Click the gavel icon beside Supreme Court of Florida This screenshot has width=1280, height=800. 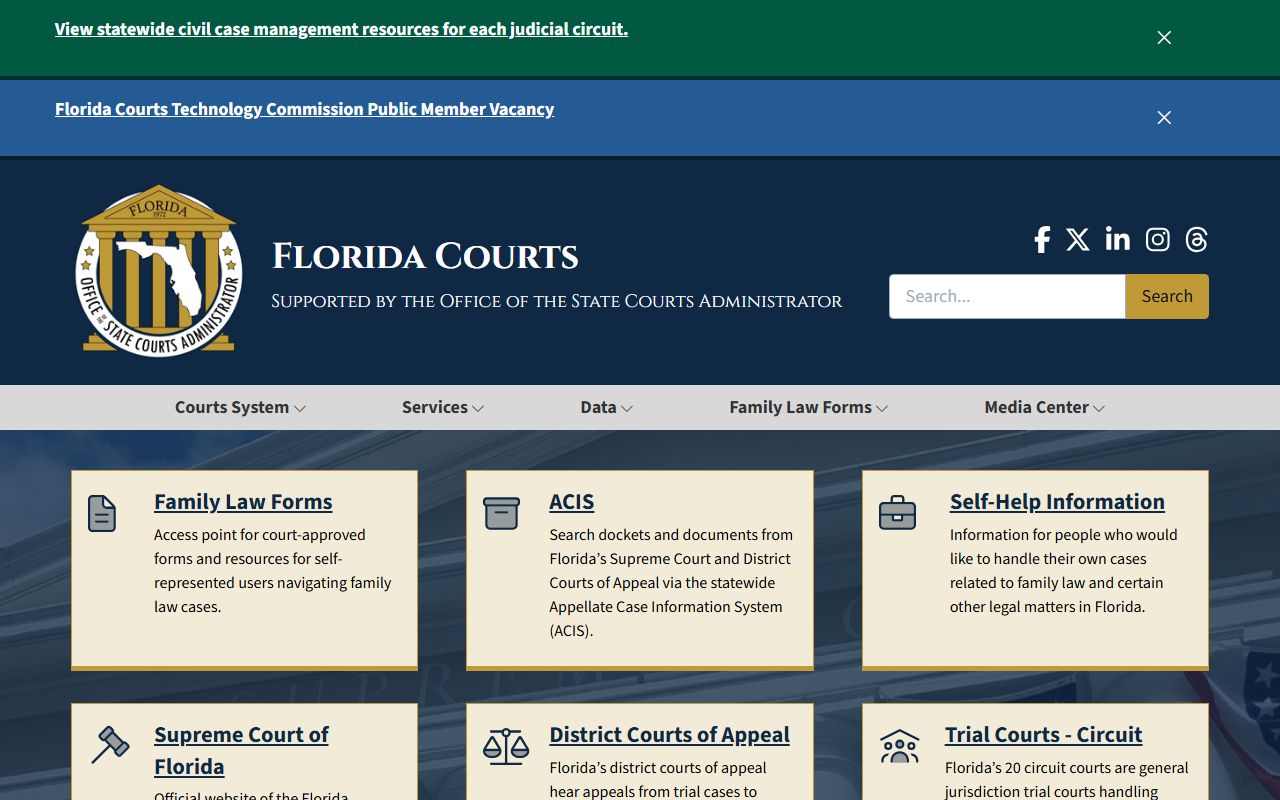point(110,745)
